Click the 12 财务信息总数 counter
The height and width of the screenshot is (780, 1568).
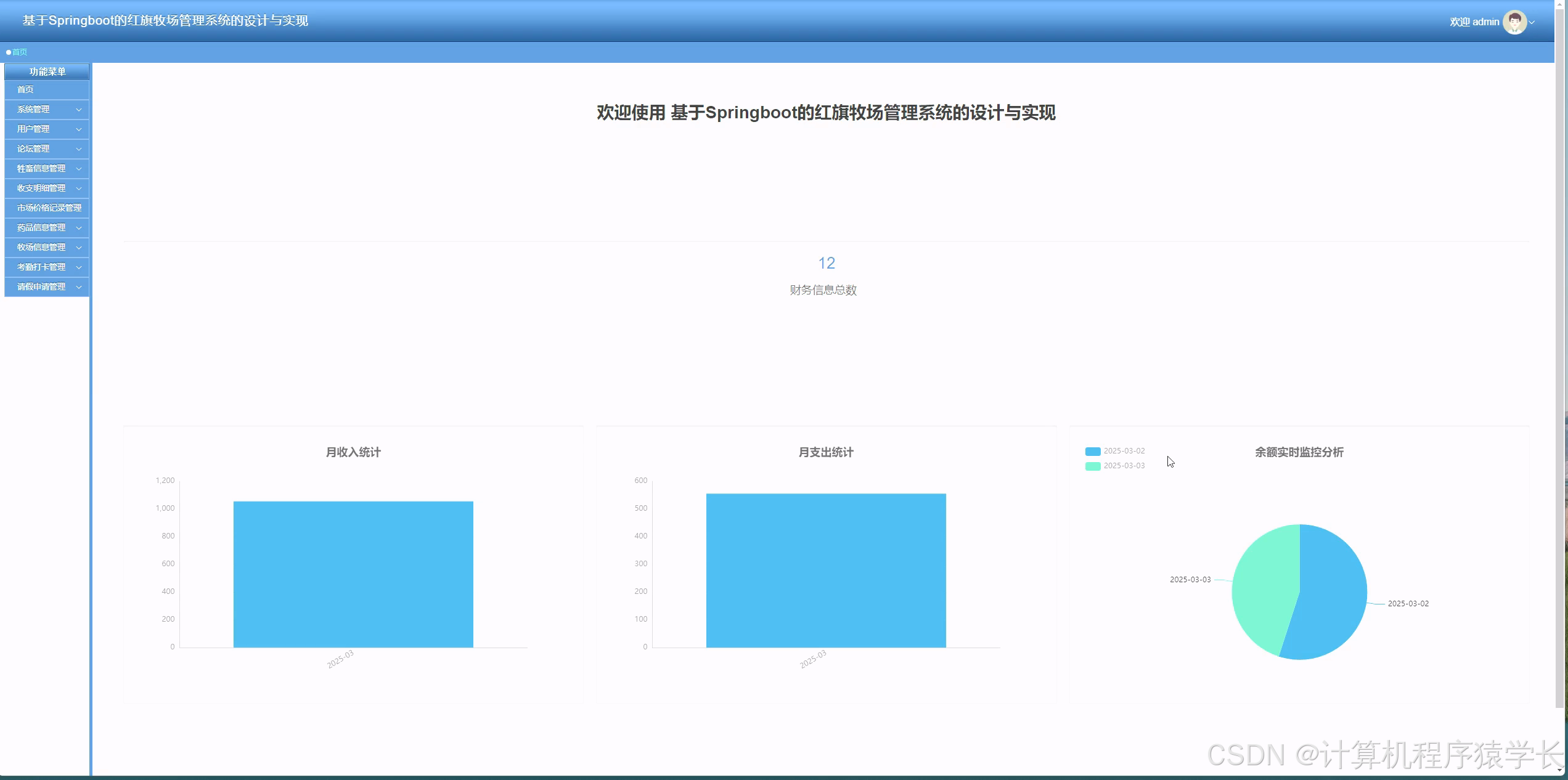coord(826,264)
